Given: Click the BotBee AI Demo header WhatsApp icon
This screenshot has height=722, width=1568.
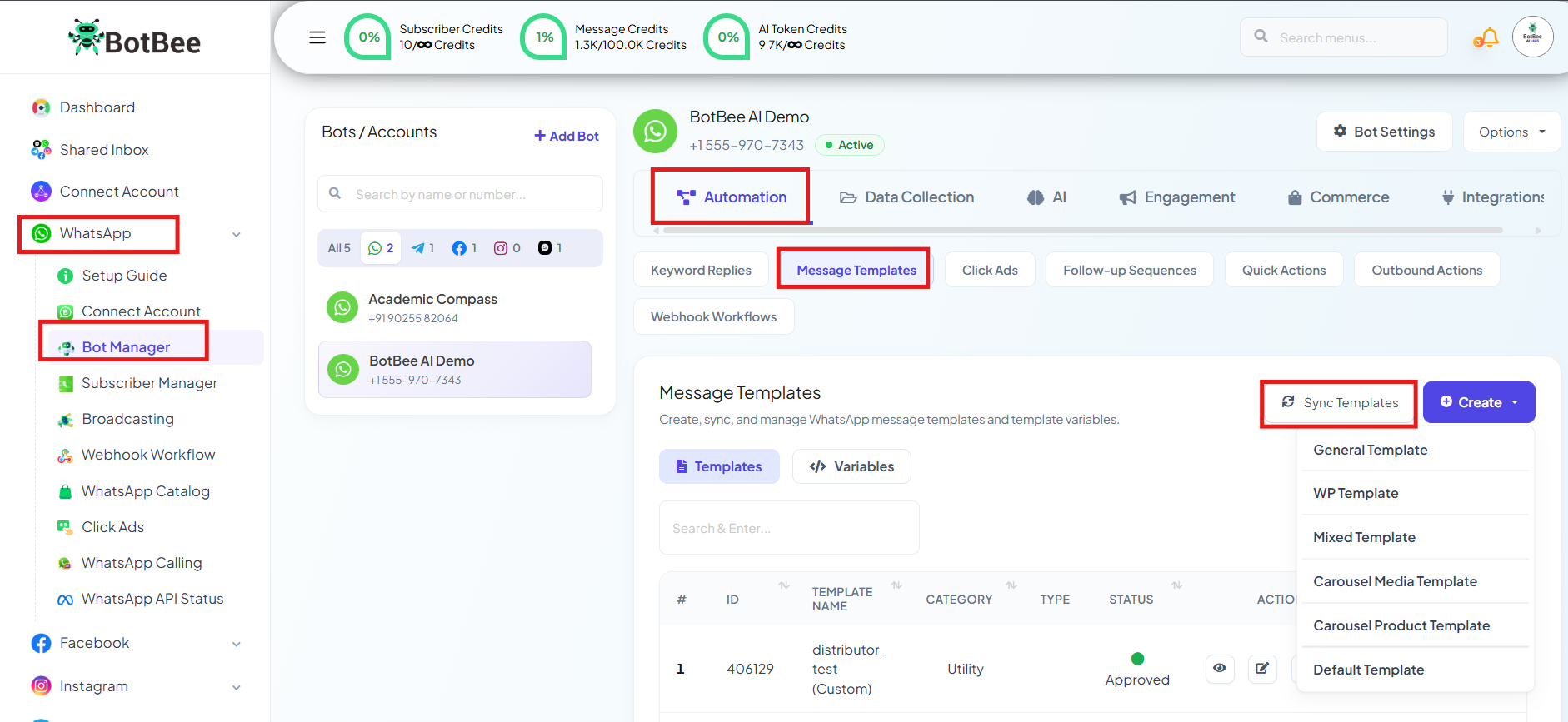Looking at the screenshot, I should [656, 131].
